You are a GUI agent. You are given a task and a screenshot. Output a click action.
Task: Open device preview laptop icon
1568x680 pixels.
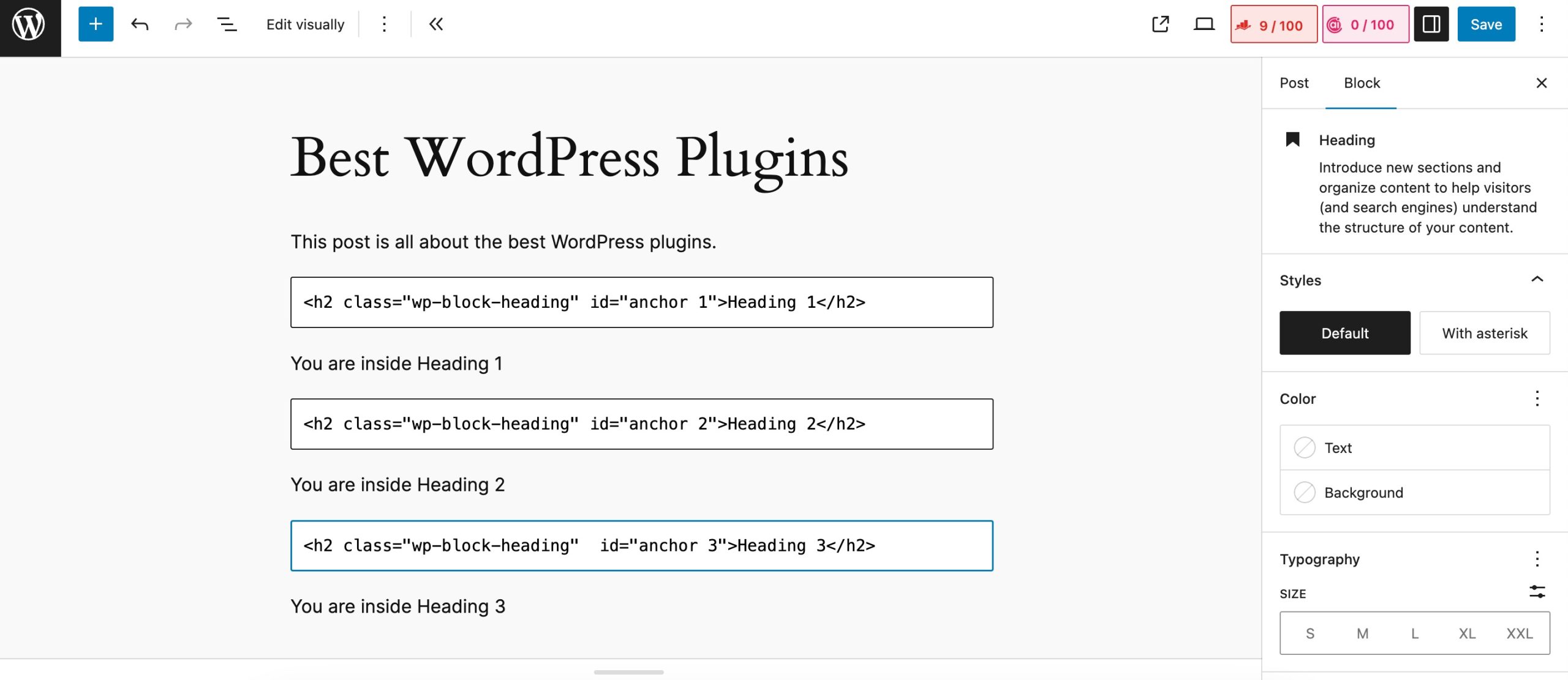[1204, 24]
